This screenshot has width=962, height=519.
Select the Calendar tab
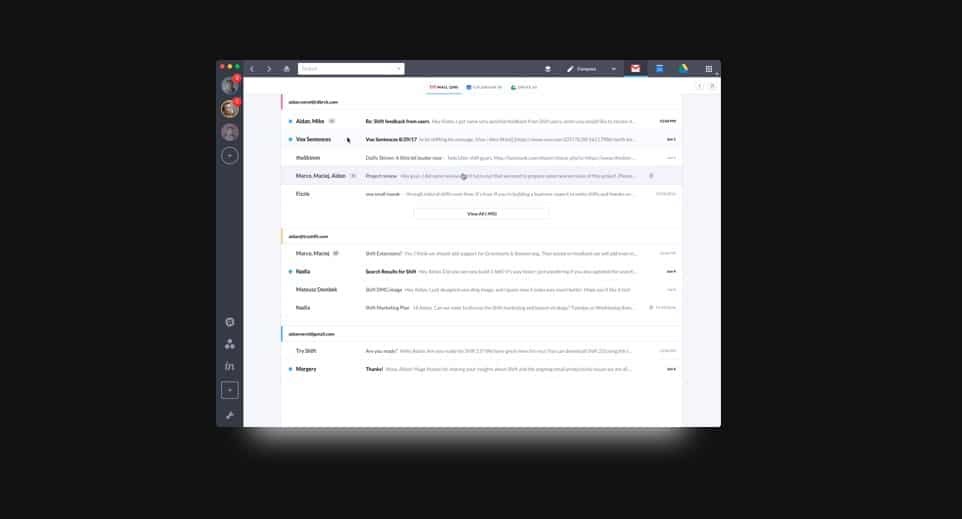485,87
